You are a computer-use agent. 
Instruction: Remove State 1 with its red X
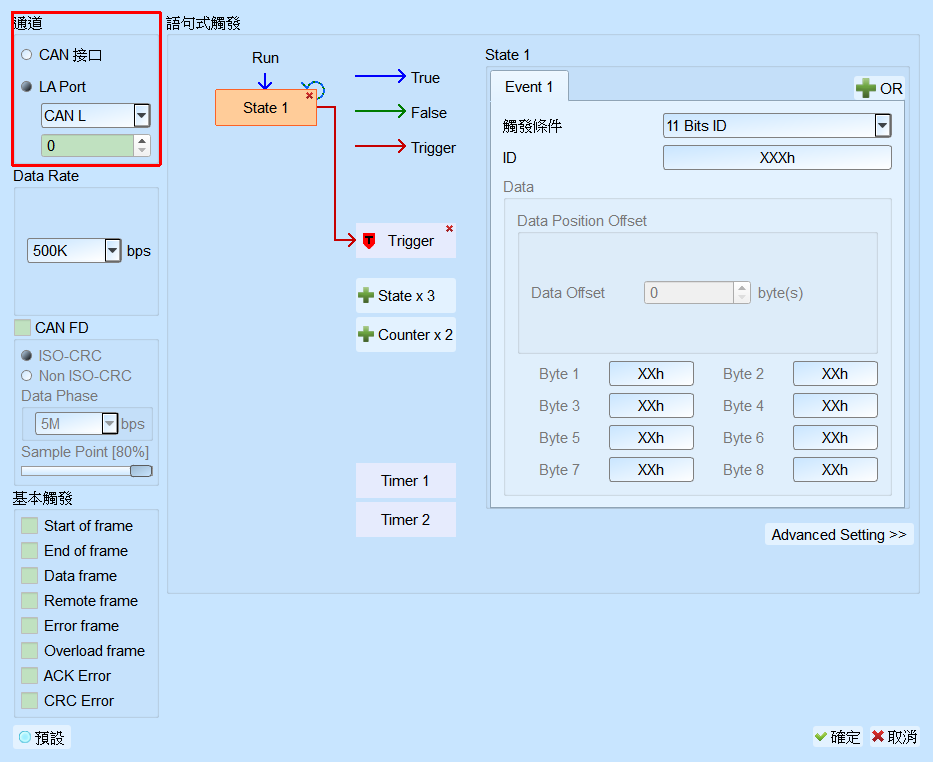[x=309, y=95]
